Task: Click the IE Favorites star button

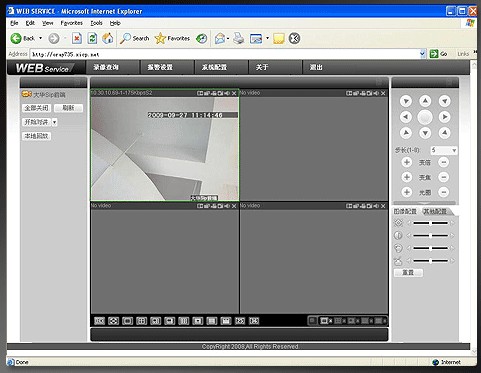Action: point(172,39)
